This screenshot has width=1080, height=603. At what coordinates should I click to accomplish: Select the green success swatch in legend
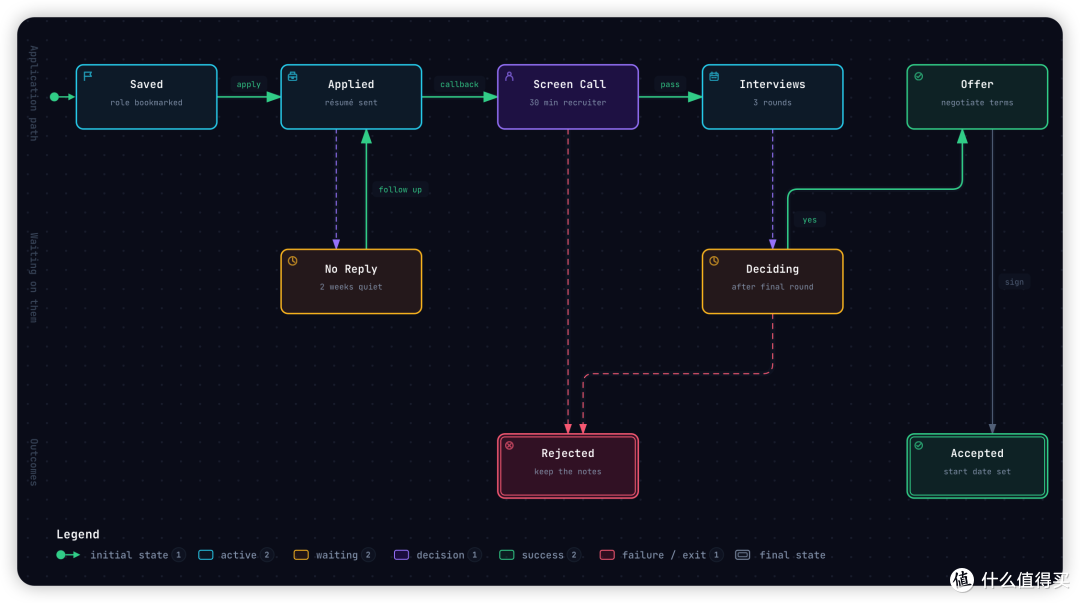point(507,555)
